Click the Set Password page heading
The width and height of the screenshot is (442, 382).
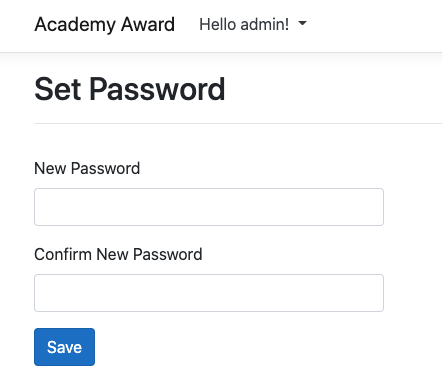pos(130,89)
